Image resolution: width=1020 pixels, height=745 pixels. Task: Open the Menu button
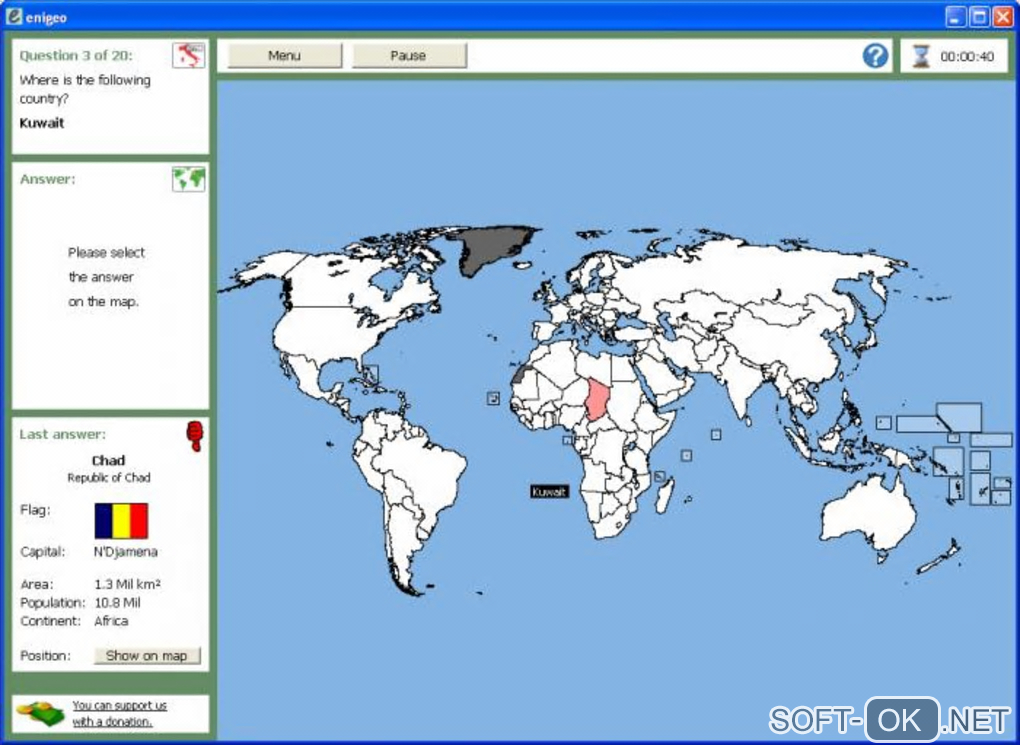point(284,56)
